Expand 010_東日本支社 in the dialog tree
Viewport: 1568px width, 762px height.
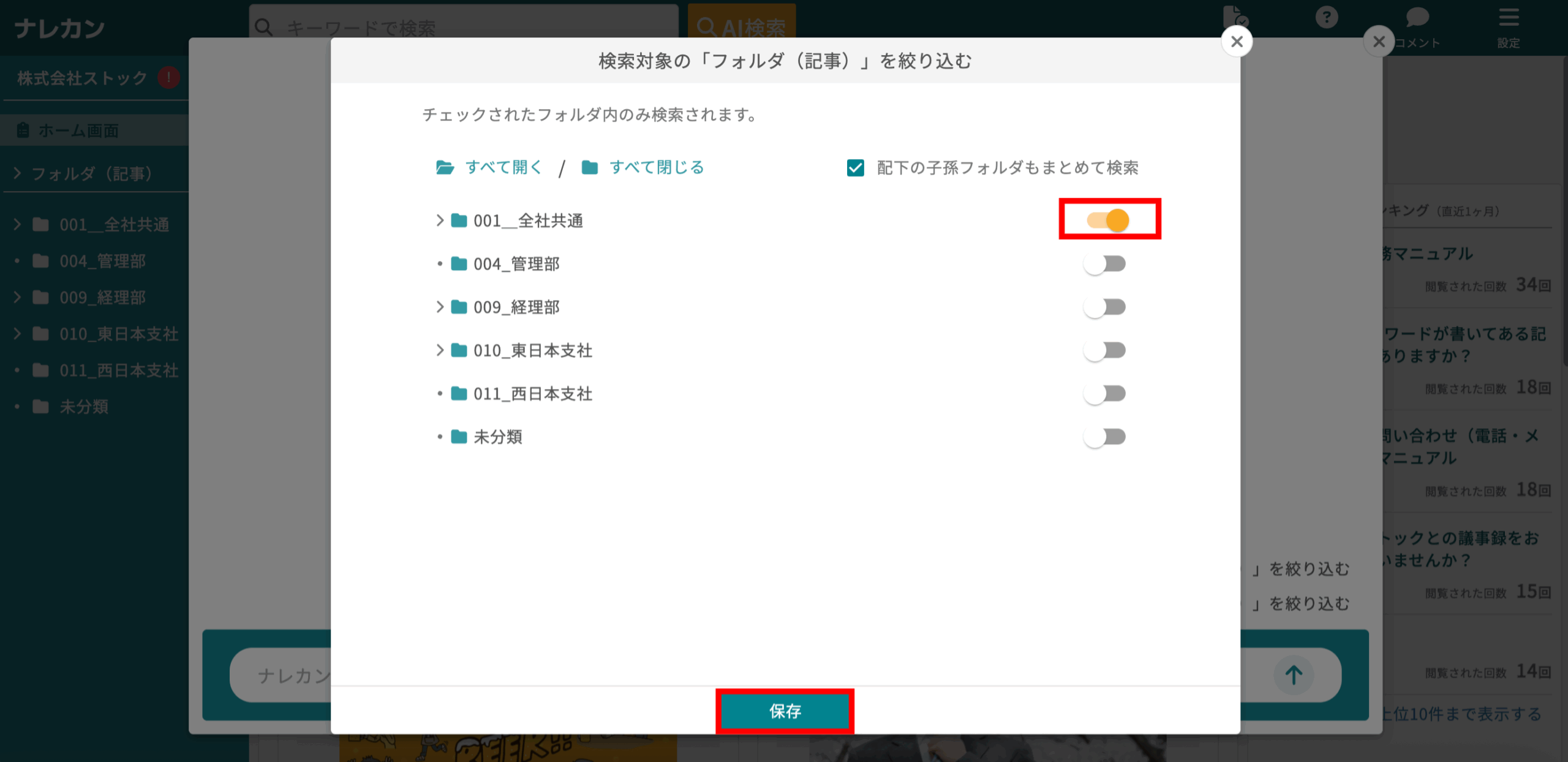[x=440, y=350]
